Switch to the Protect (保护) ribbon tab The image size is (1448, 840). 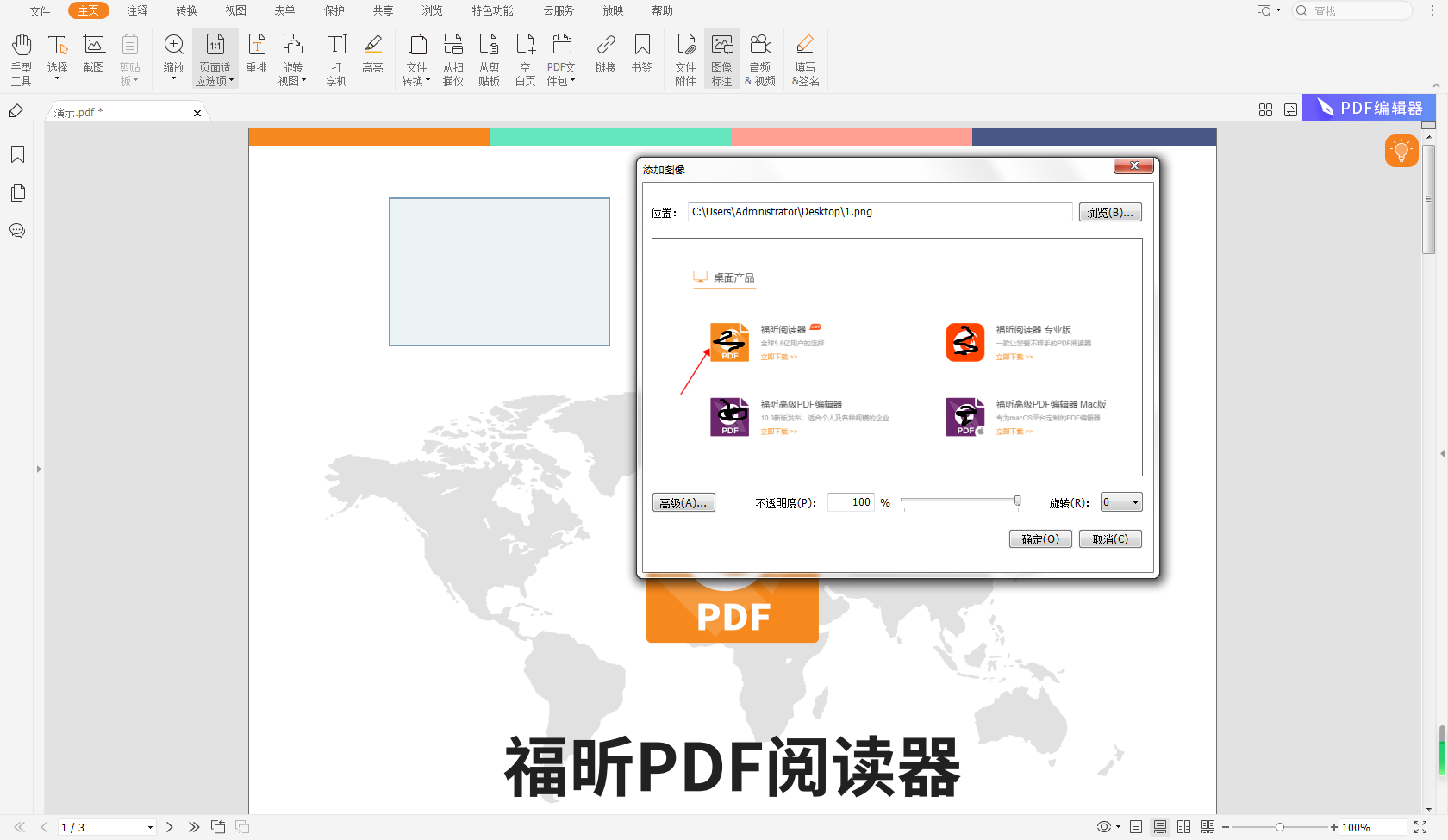tap(334, 11)
